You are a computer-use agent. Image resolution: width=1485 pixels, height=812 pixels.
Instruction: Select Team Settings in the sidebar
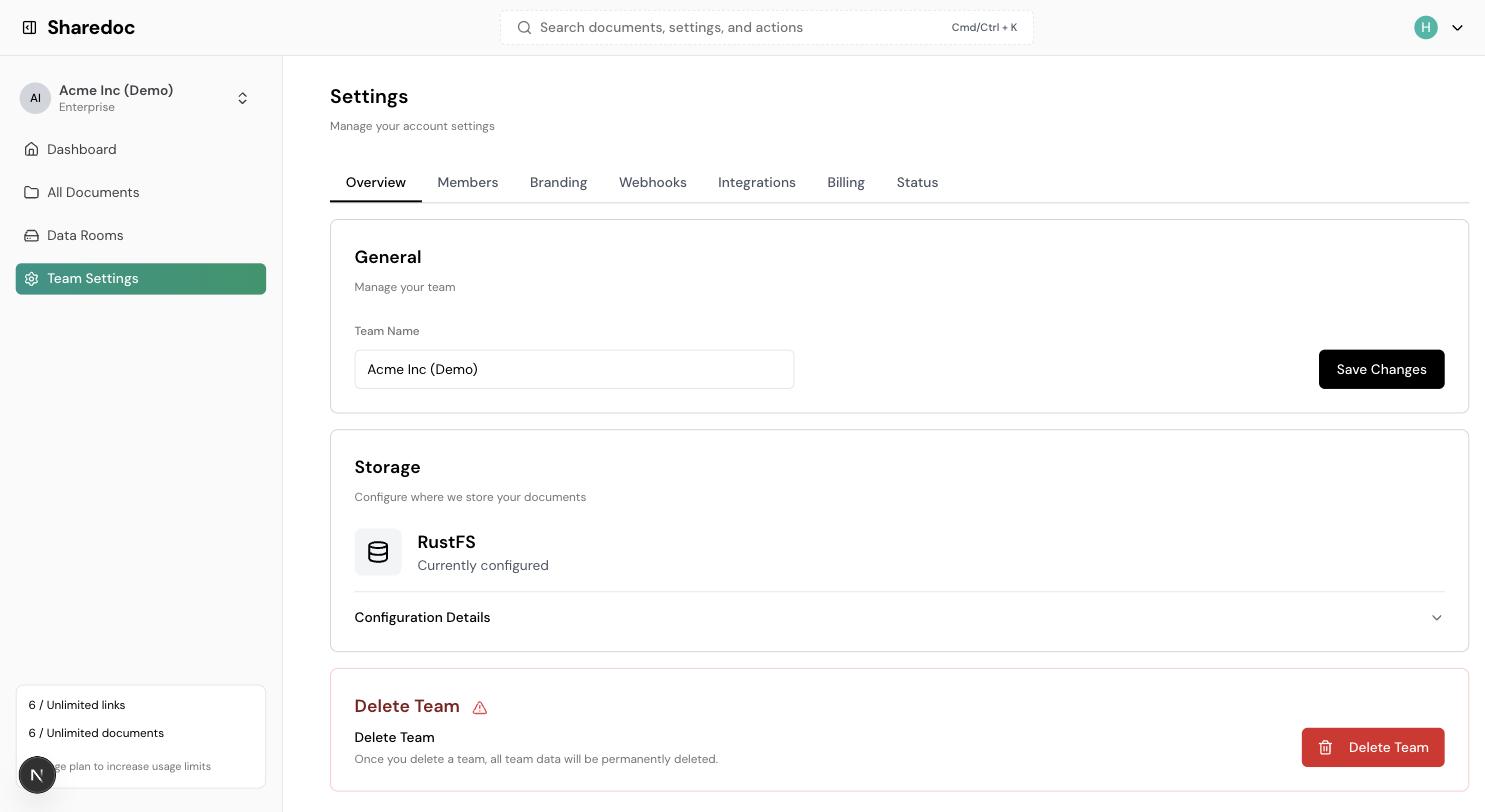click(141, 279)
